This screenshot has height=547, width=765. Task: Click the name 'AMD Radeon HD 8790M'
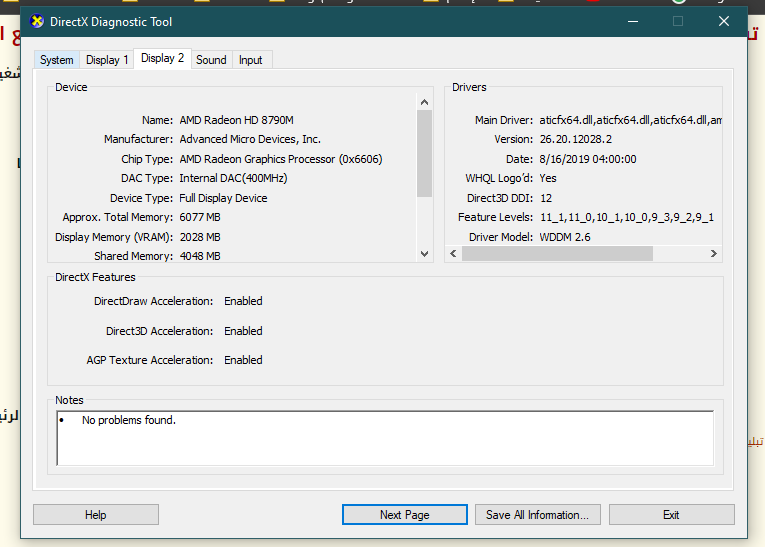click(237, 120)
